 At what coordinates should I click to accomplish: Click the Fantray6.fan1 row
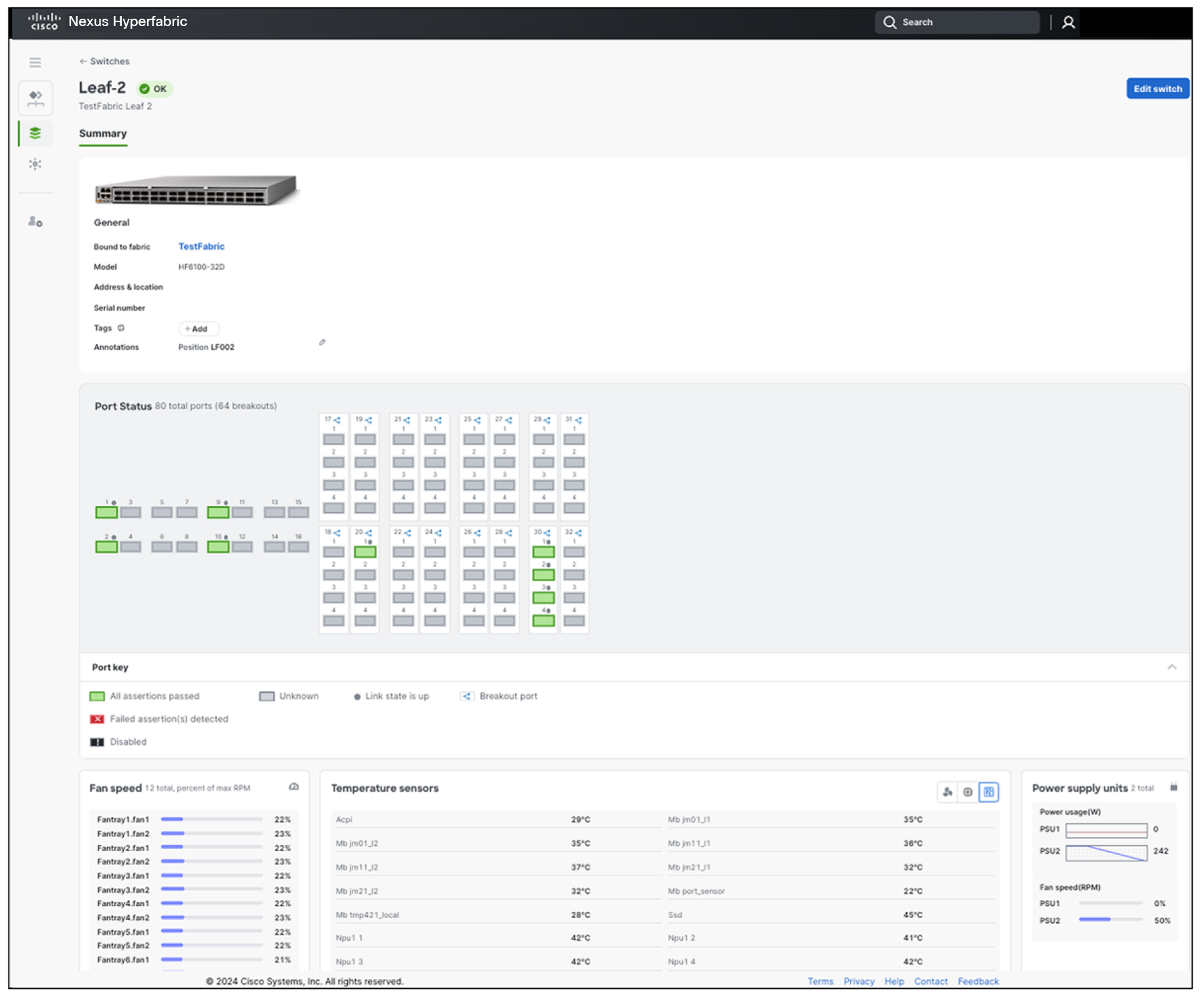click(194, 960)
